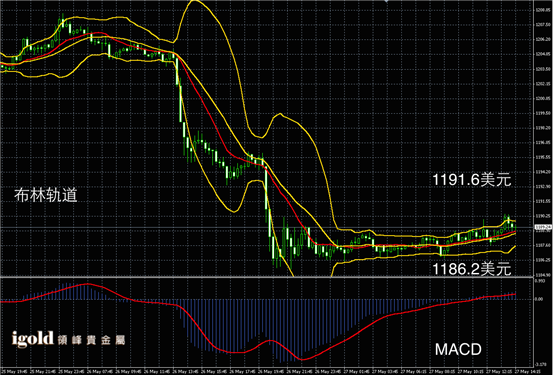
Task: Click the 1186.2美元 price annotation
Action: 472,269
